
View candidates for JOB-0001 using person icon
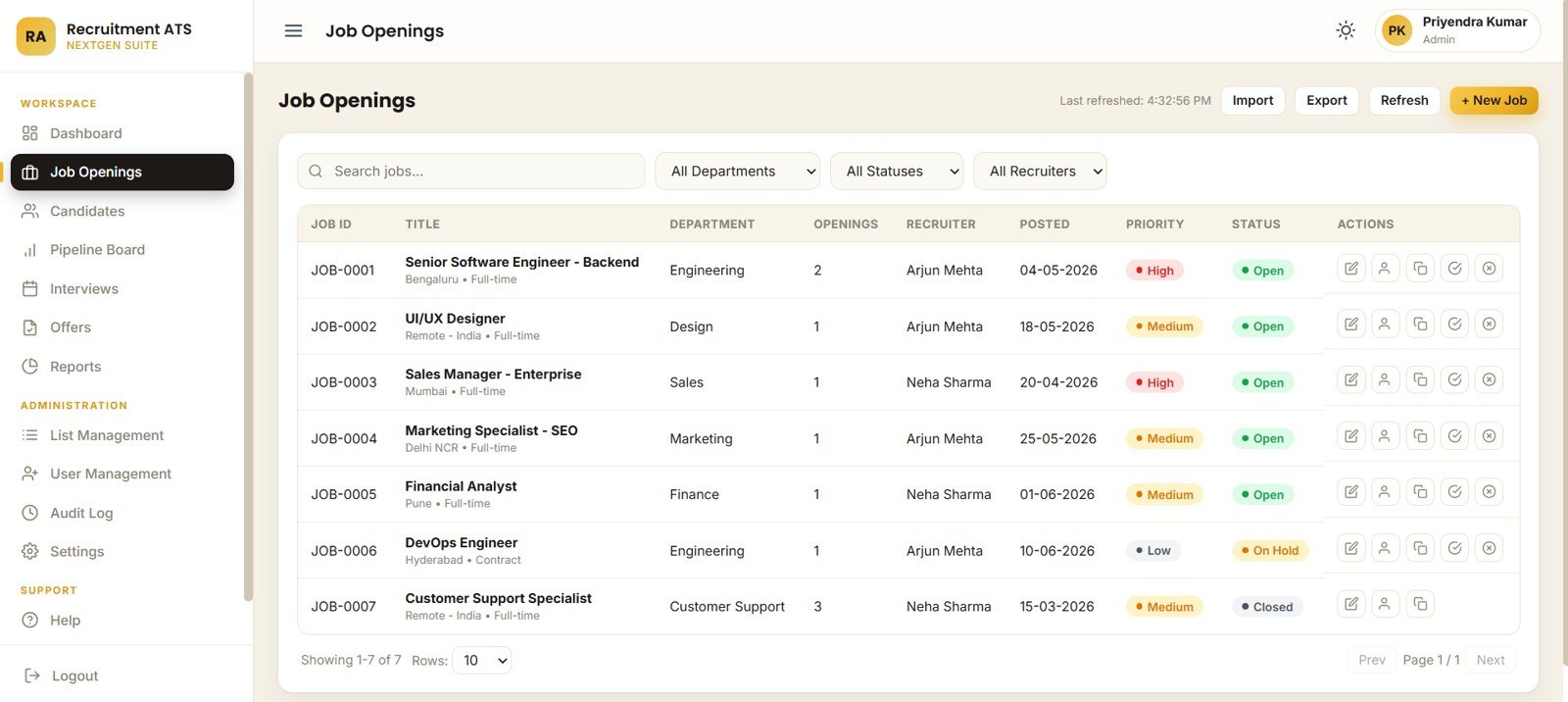coord(1385,269)
